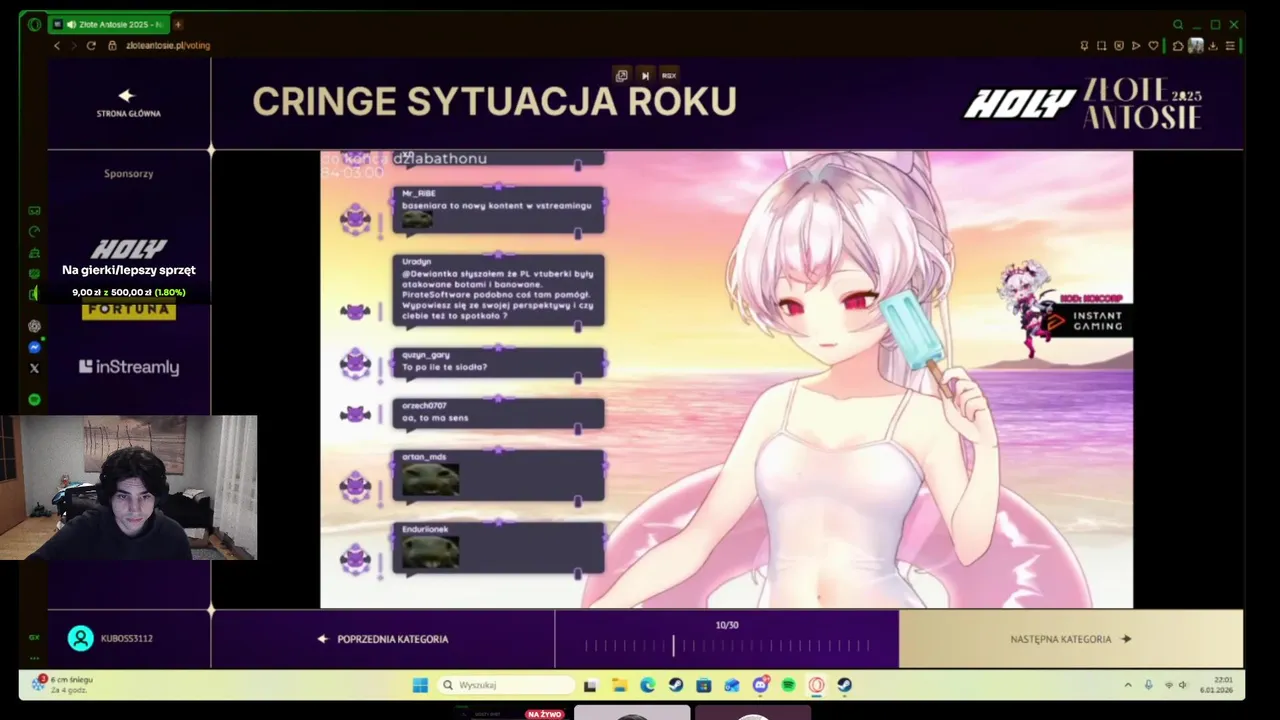
Task: Open Discord from taskbar
Action: click(x=760, y=685)
